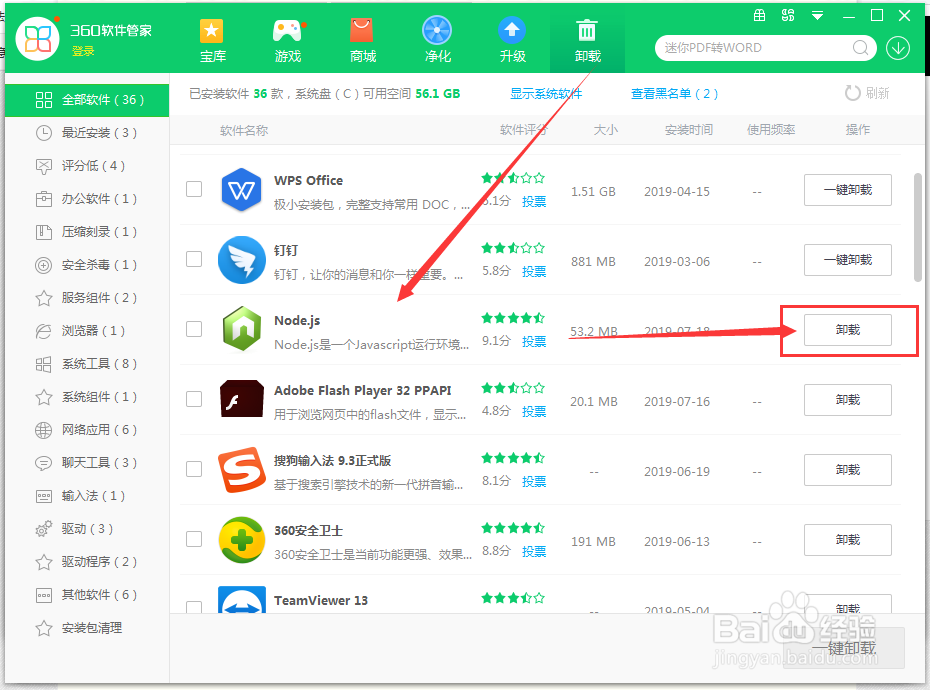Viewport: 930px width, 690px height.
Task: Select 聊天工具 (3) category
Action: 87,463
